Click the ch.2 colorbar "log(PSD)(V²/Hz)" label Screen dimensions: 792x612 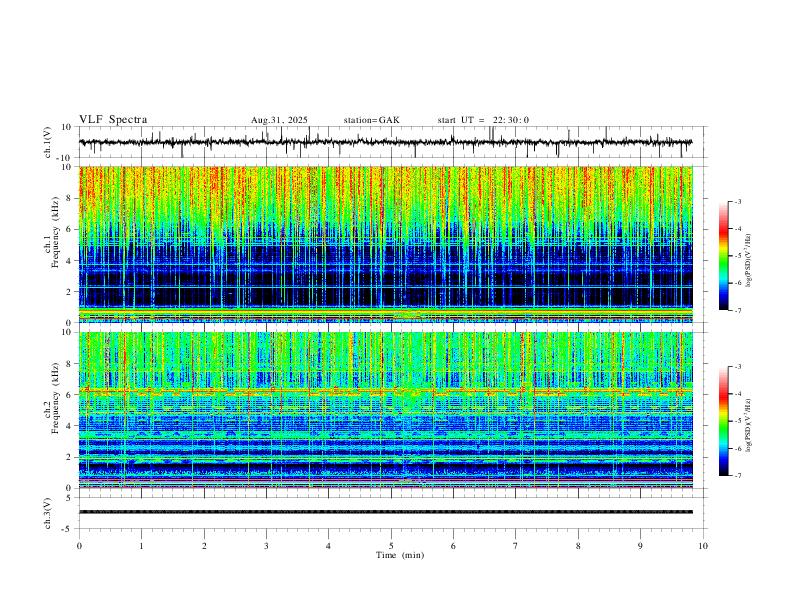coord(749,425)
